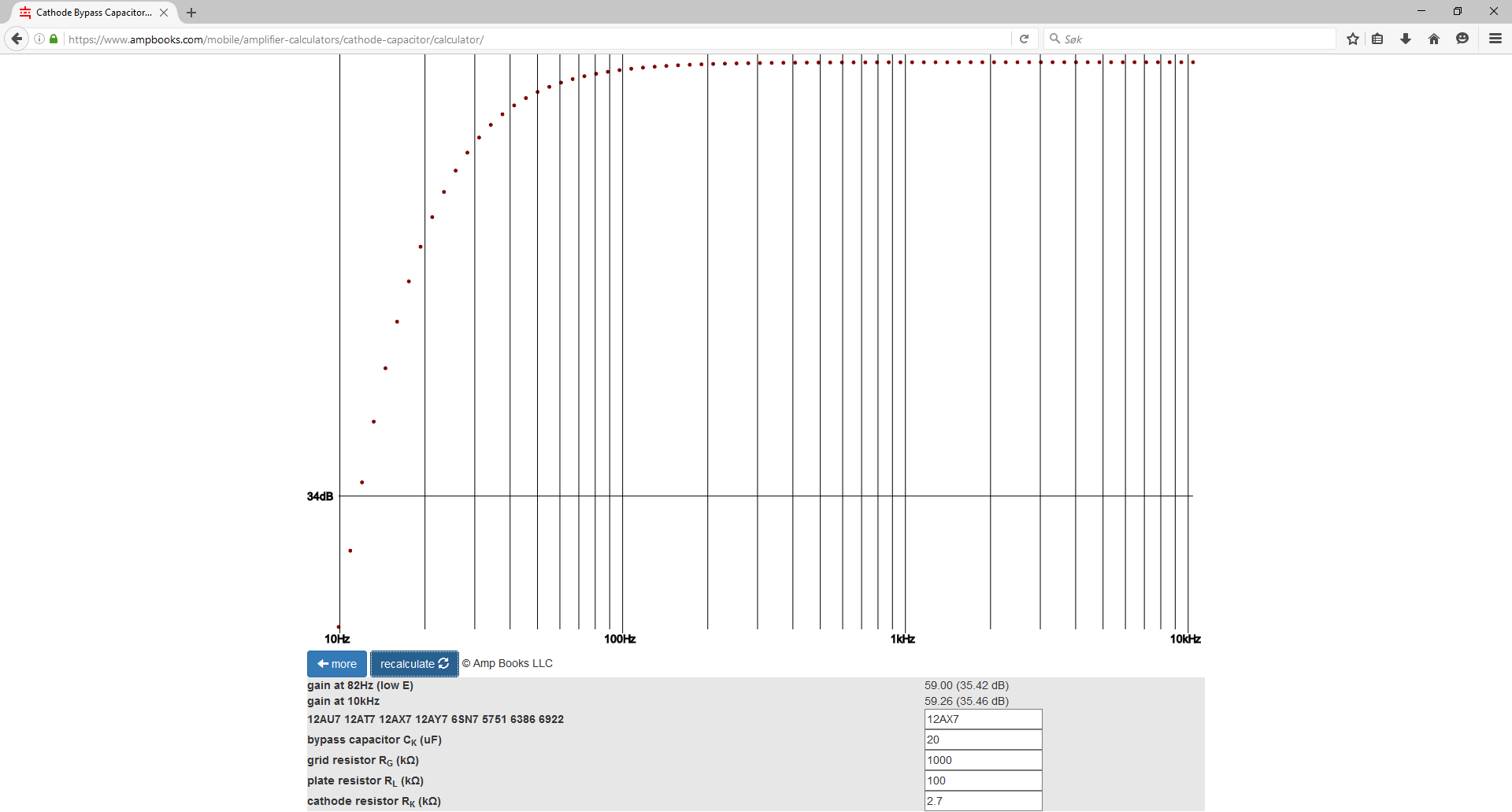This screenshot has height=812, width=1512.
Task: Restore down the browser window
Action: click(x=1458, y=11)
